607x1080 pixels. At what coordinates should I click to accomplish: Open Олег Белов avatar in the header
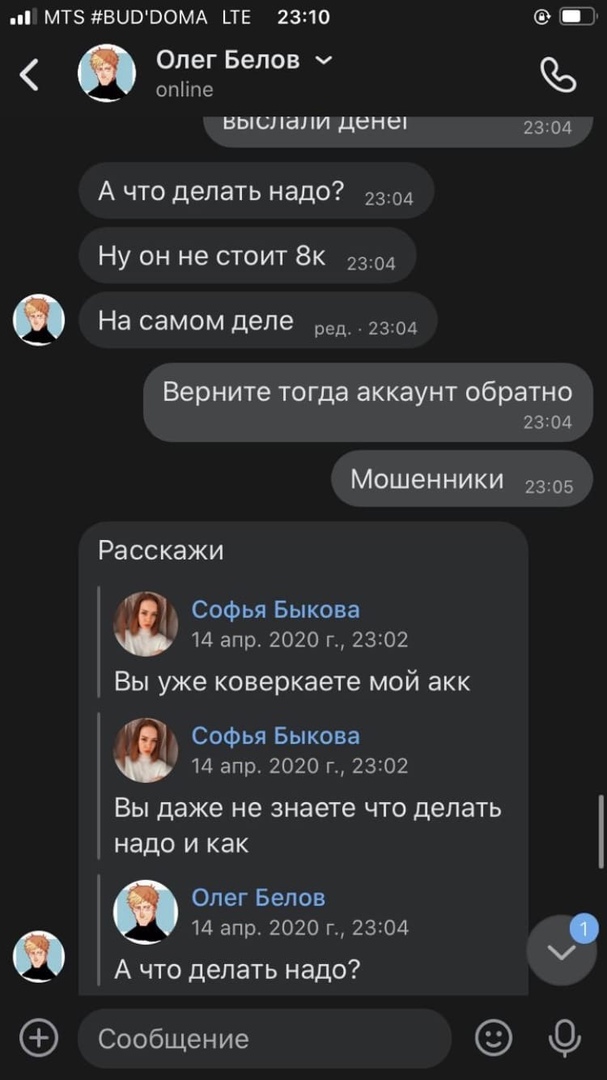click(107, 74)
